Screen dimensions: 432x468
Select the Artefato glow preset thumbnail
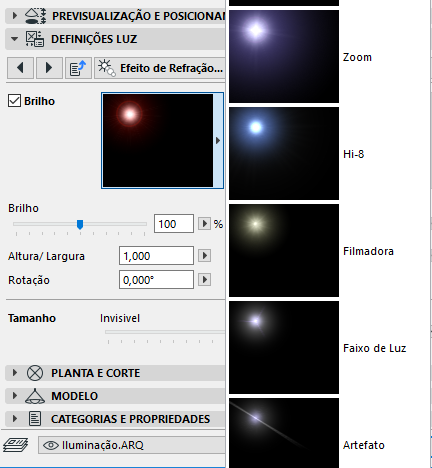click(284, 433)
